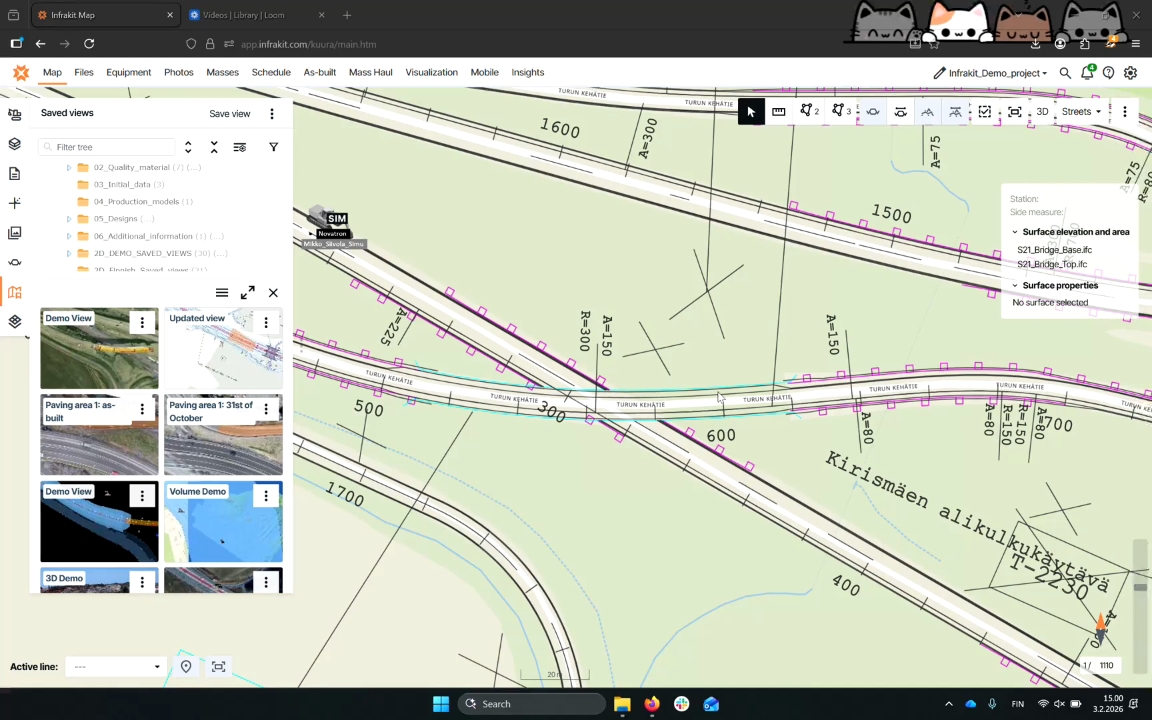Image resolution: width=1152 pixels, height=720 pixels.
Task: Collapse all tree nodes icon
Action: [x=214, y=147]
